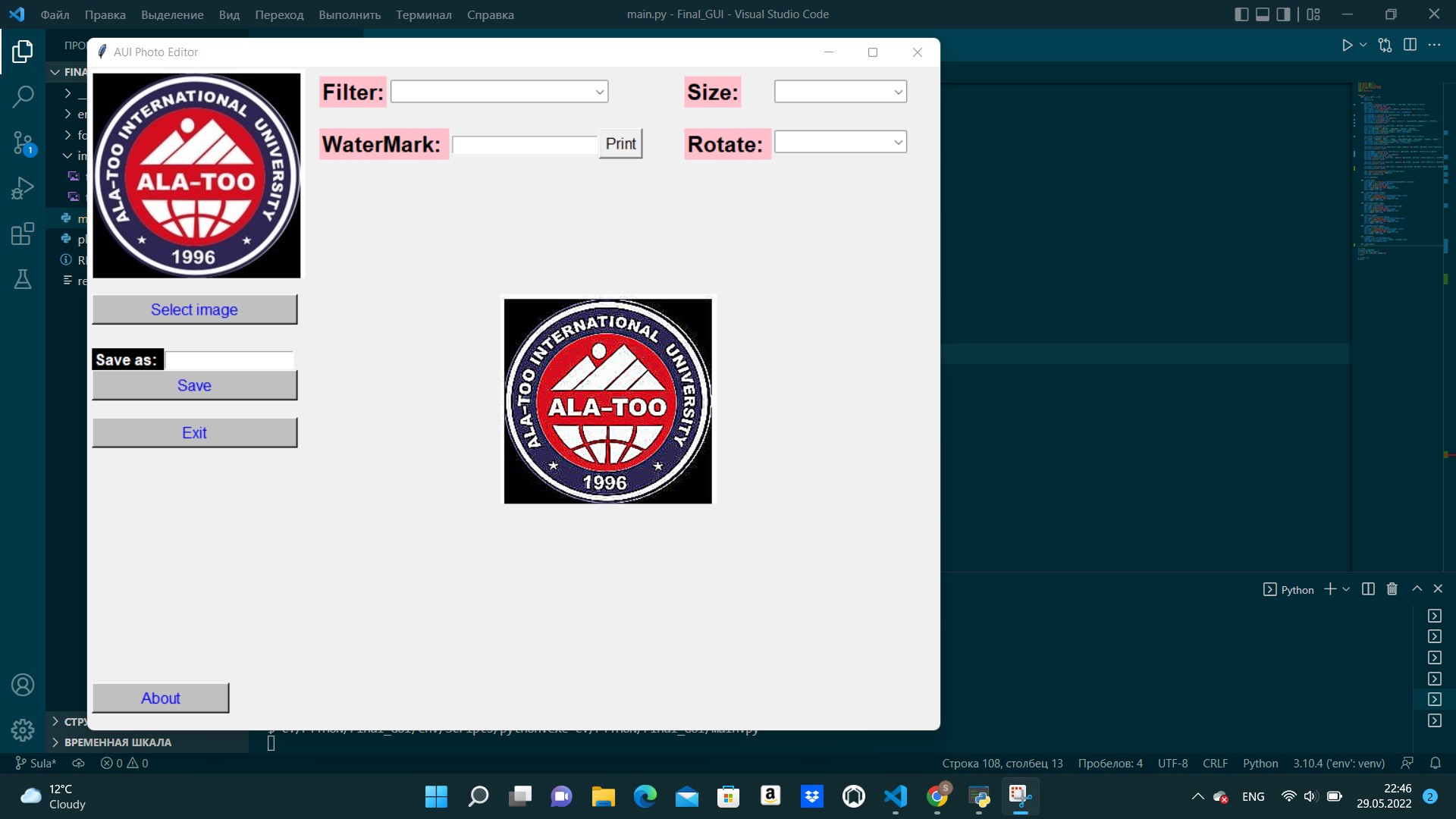The image size is (1456, 819).
Task: Open the Size dropdown
Action: (x=898, y=91)
